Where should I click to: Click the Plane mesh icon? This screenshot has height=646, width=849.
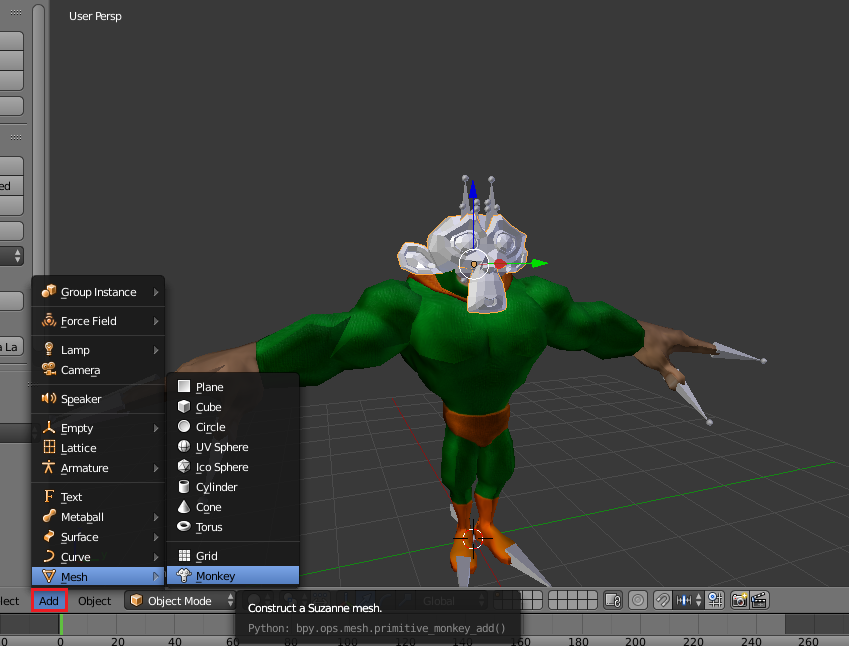(x=184, y=386)
